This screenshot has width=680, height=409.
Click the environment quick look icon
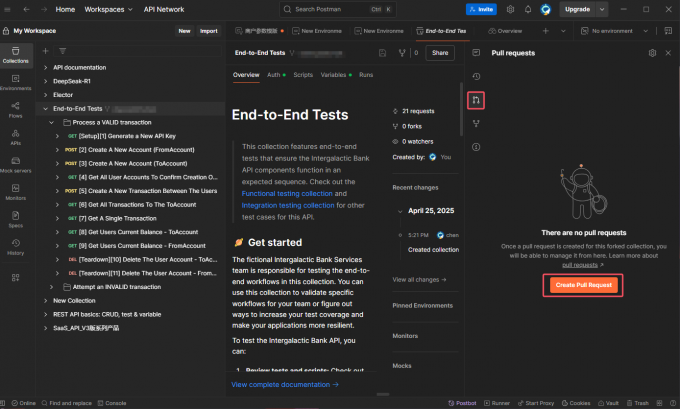click(x=668, y=31)
